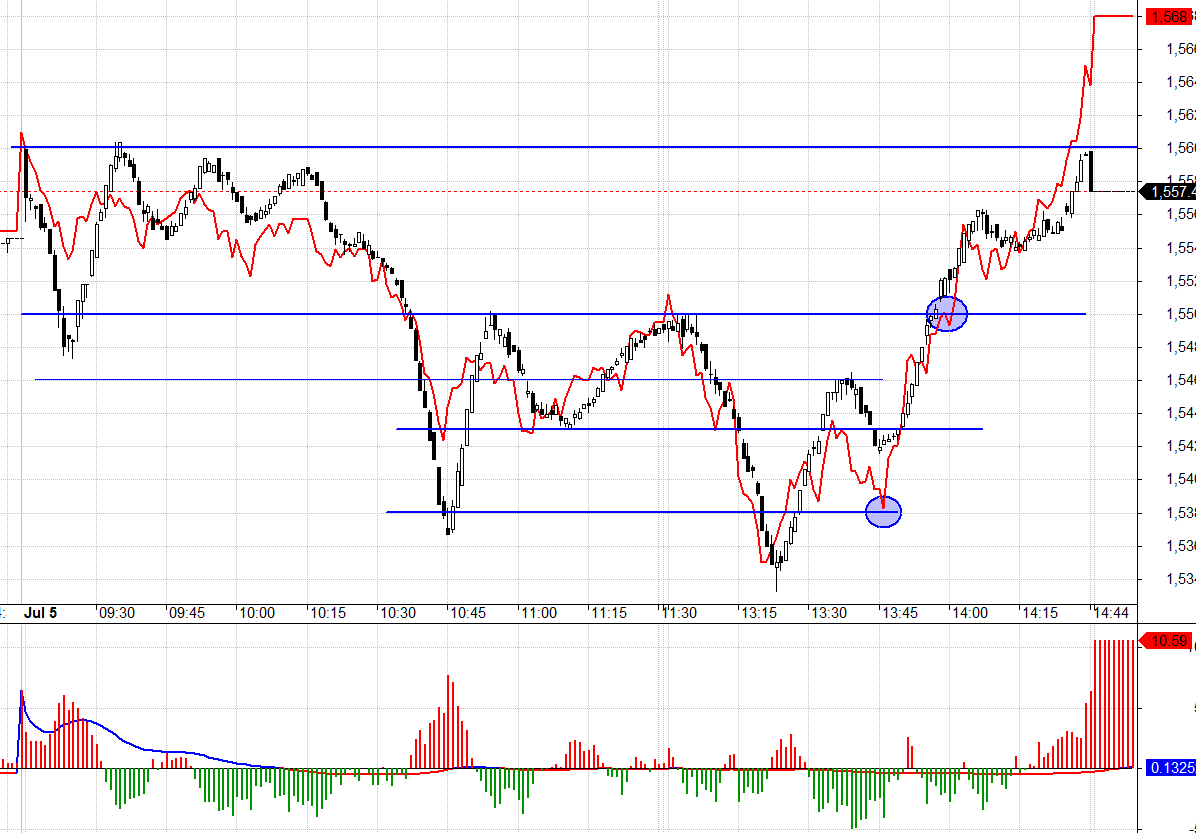Select the 11:30 time axis label
This screenshot has width=1196, height=833.
coord(681,612)
